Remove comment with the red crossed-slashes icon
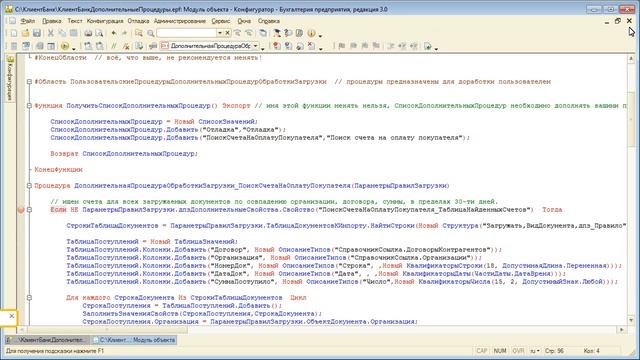 pyautogui.click(x=126, y=46)
